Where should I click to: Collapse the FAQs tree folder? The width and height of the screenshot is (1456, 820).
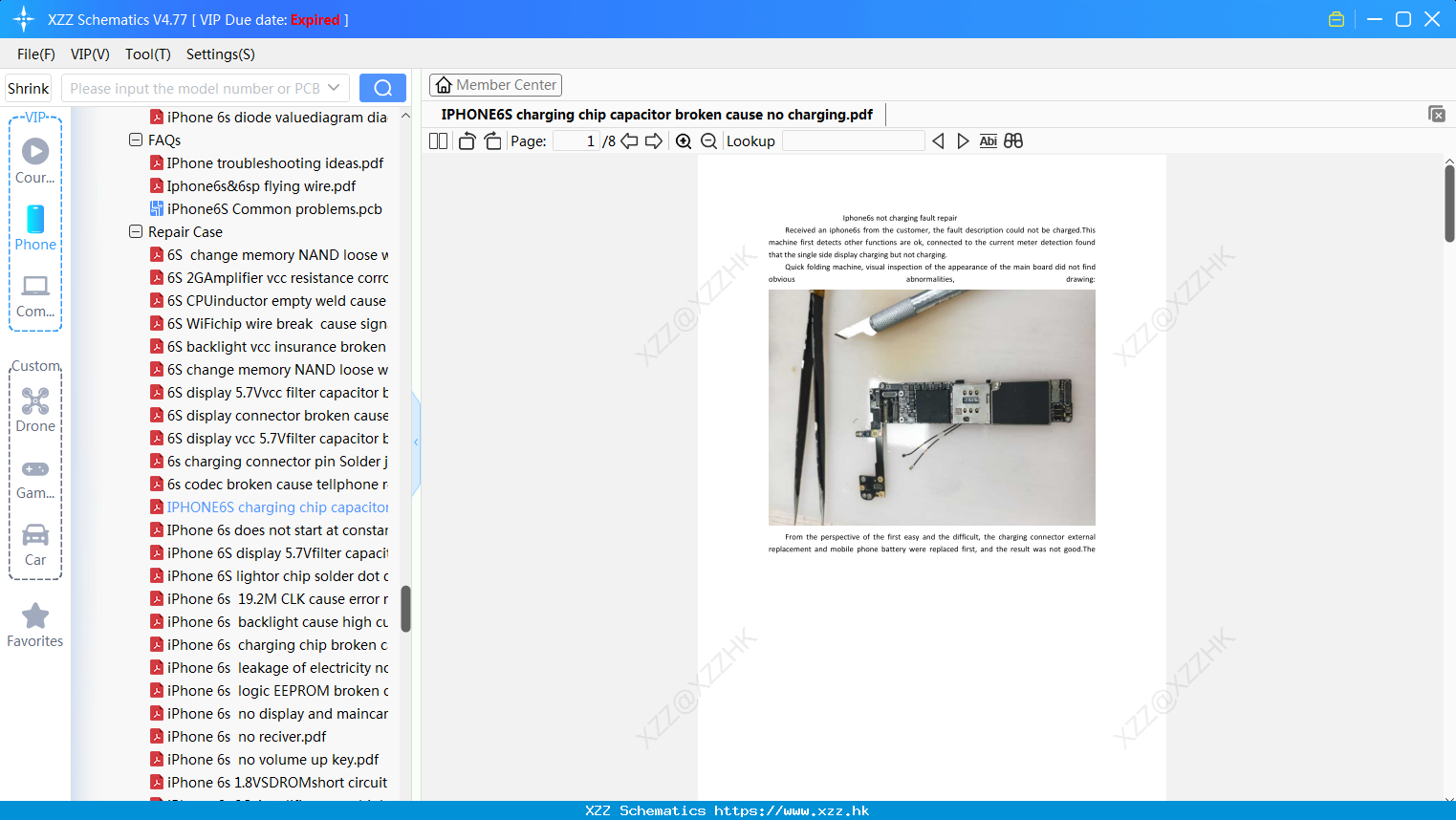click(136, 140)
